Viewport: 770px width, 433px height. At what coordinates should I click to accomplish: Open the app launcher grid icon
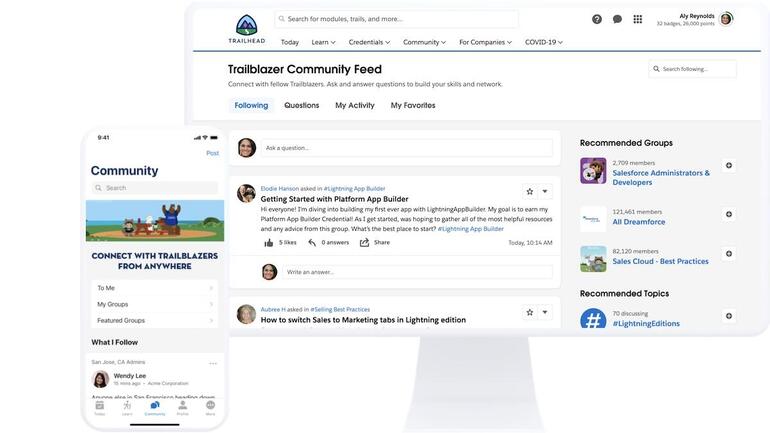tap(637, 19)
